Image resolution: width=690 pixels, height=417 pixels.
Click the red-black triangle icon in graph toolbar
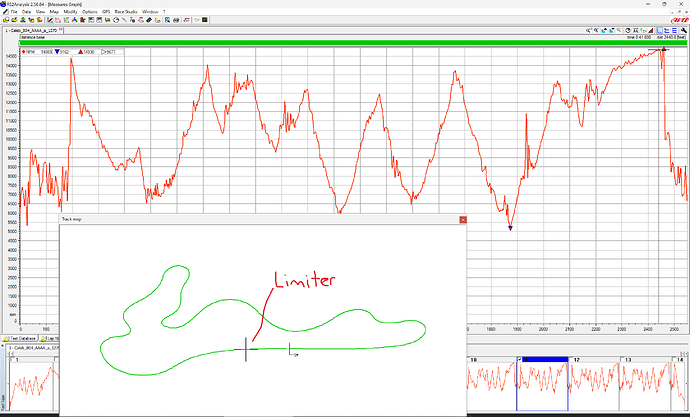(650, 30)
